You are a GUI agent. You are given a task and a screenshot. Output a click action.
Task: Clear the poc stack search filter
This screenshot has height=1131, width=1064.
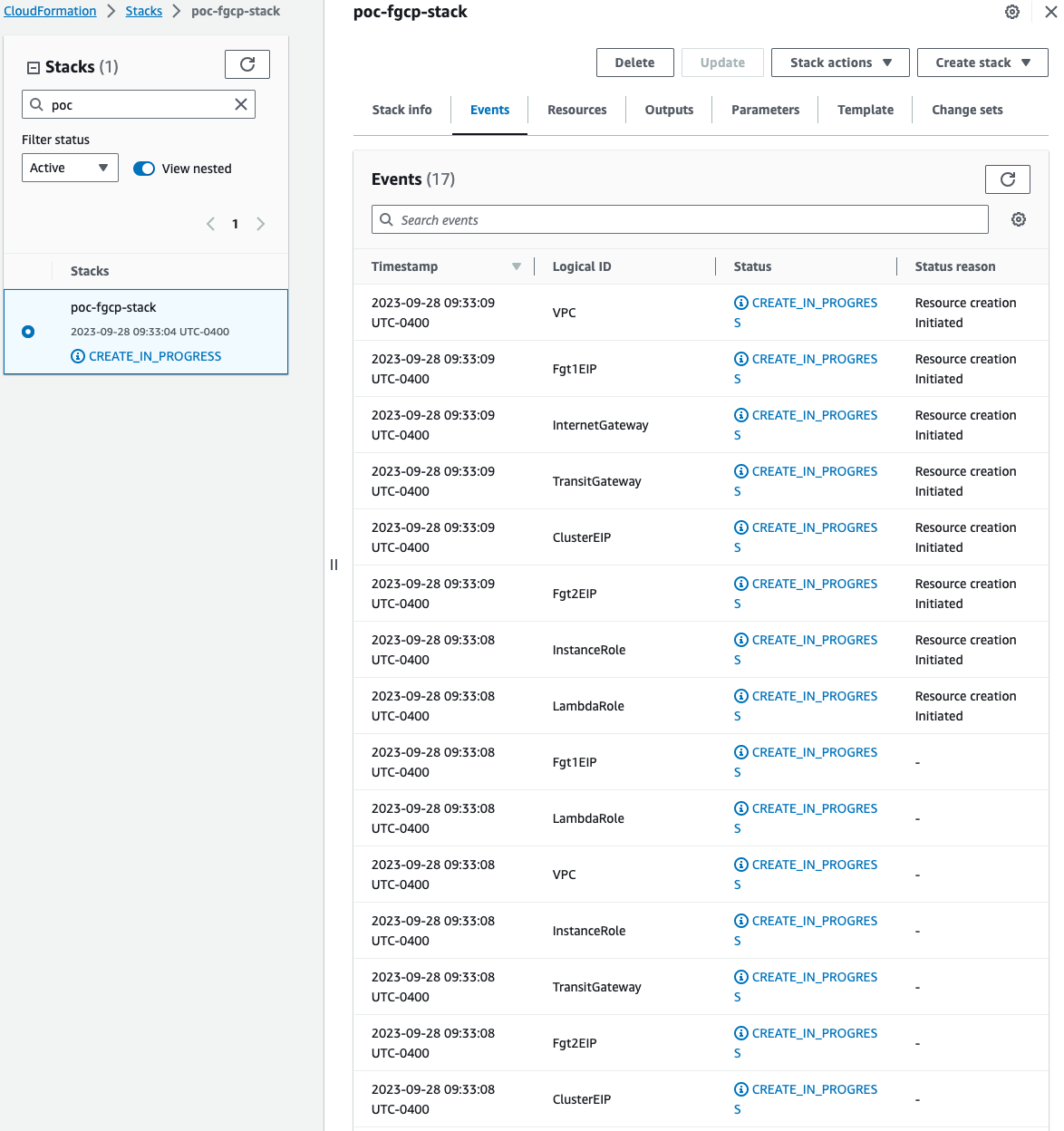241,104
